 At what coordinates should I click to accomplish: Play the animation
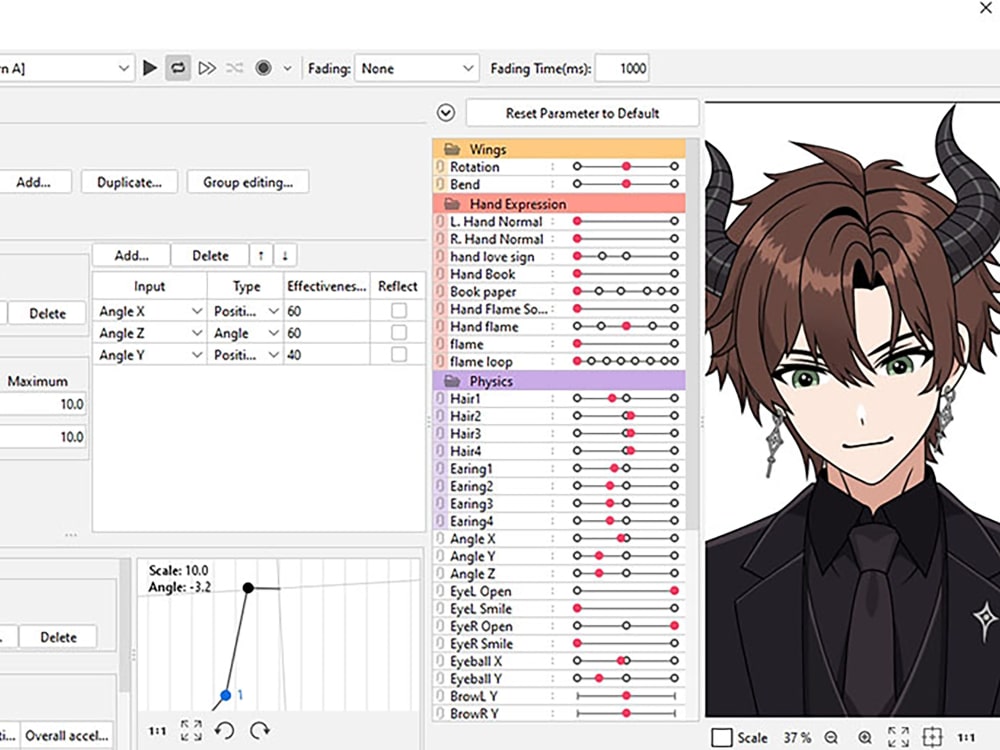click(x=150, y=68)
